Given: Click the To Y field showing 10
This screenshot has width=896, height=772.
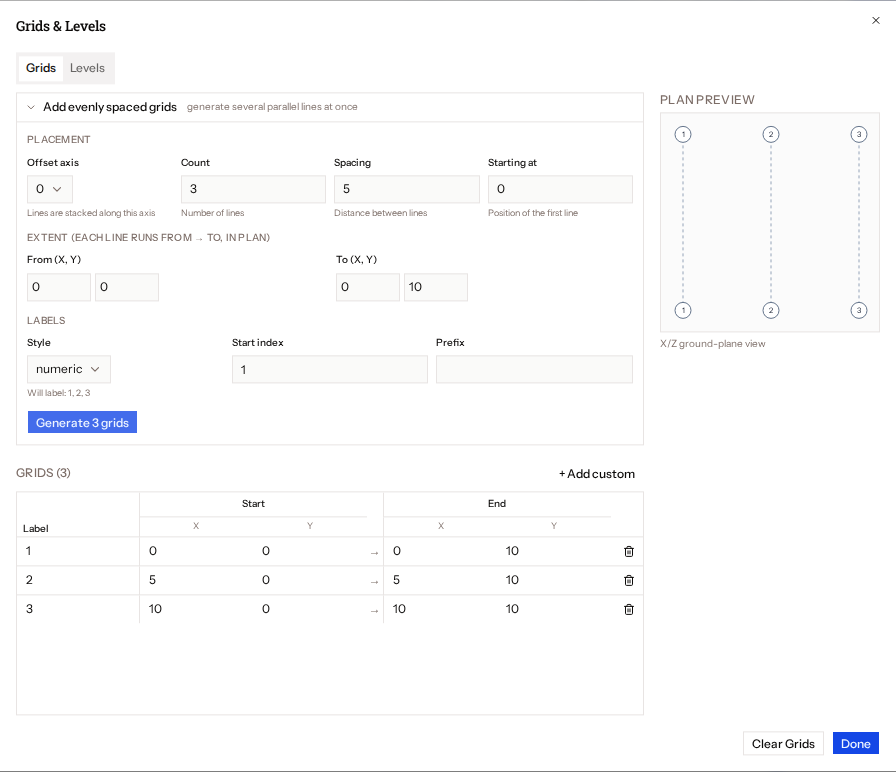Looking at the screenshot, I should (x=435, y=287).
